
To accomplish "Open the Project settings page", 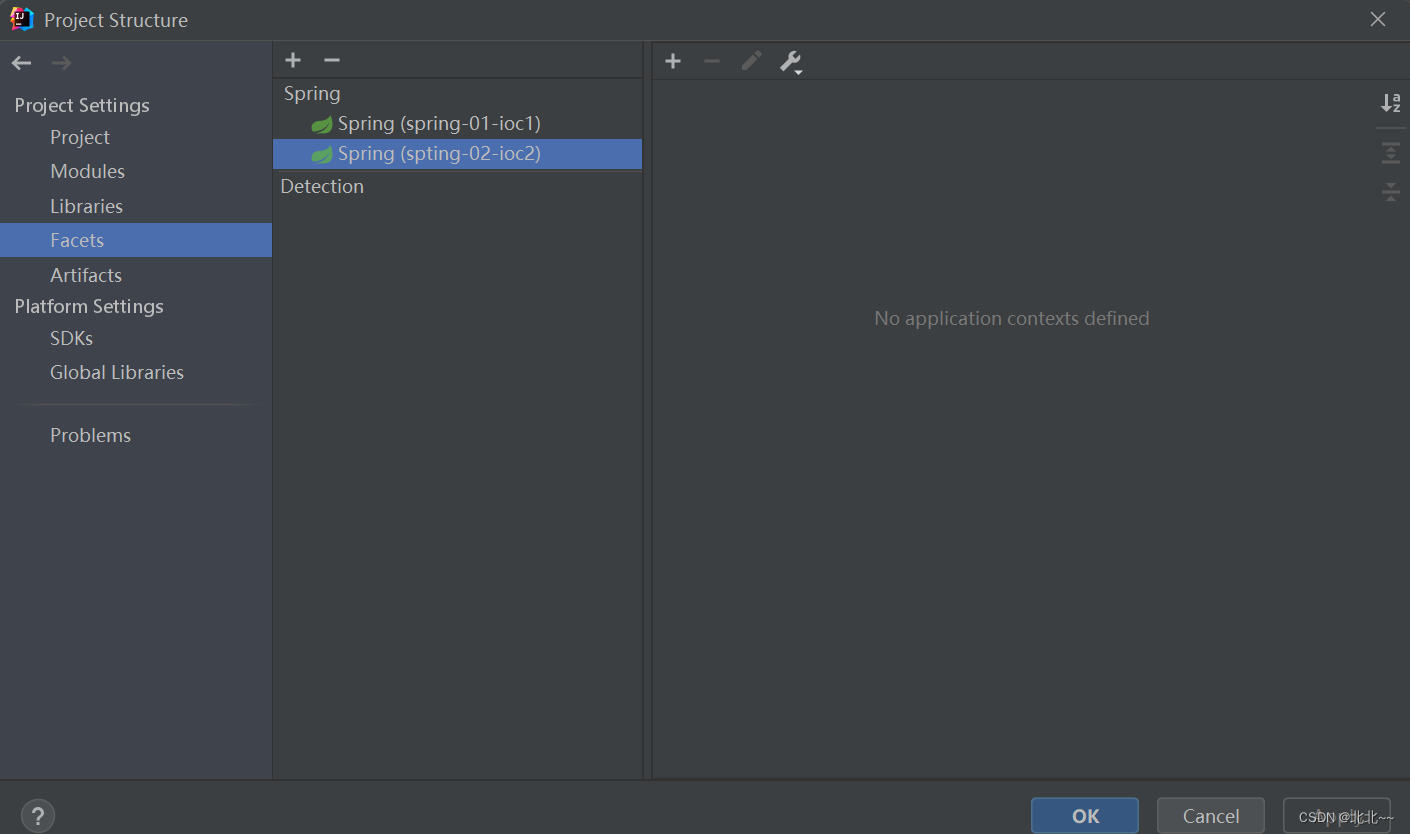I will 80,137.
